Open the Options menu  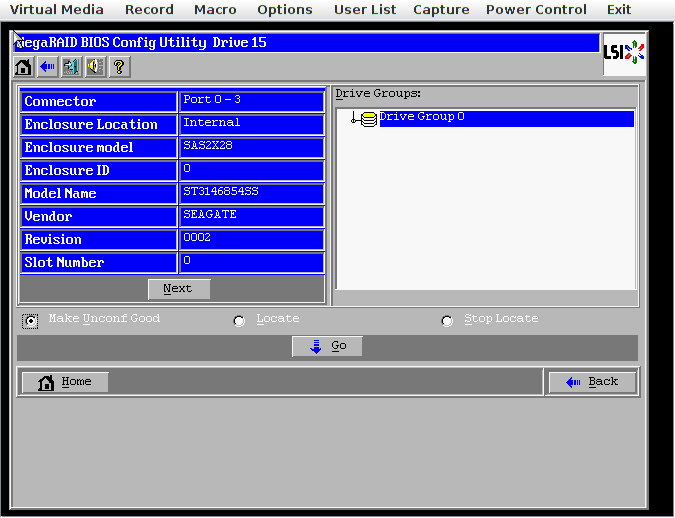tap(285, 9)
